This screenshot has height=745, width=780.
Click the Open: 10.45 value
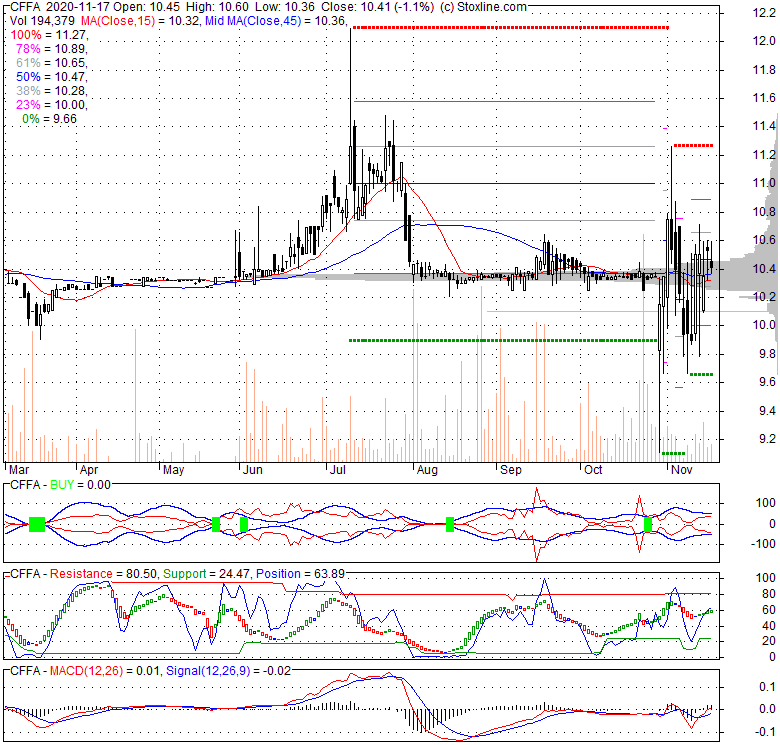[x=147, y=7]
